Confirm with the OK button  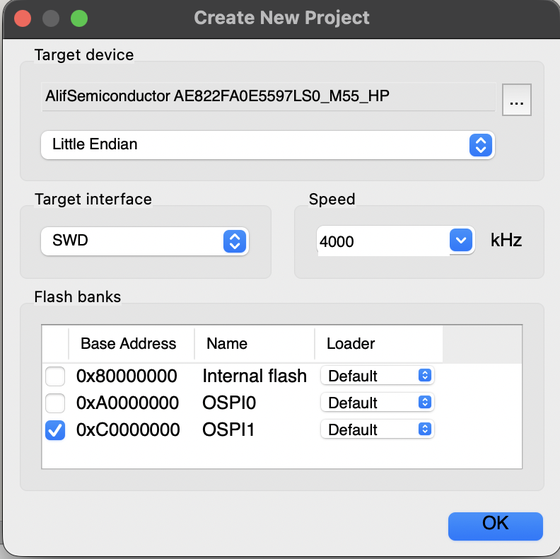(495, 526)
